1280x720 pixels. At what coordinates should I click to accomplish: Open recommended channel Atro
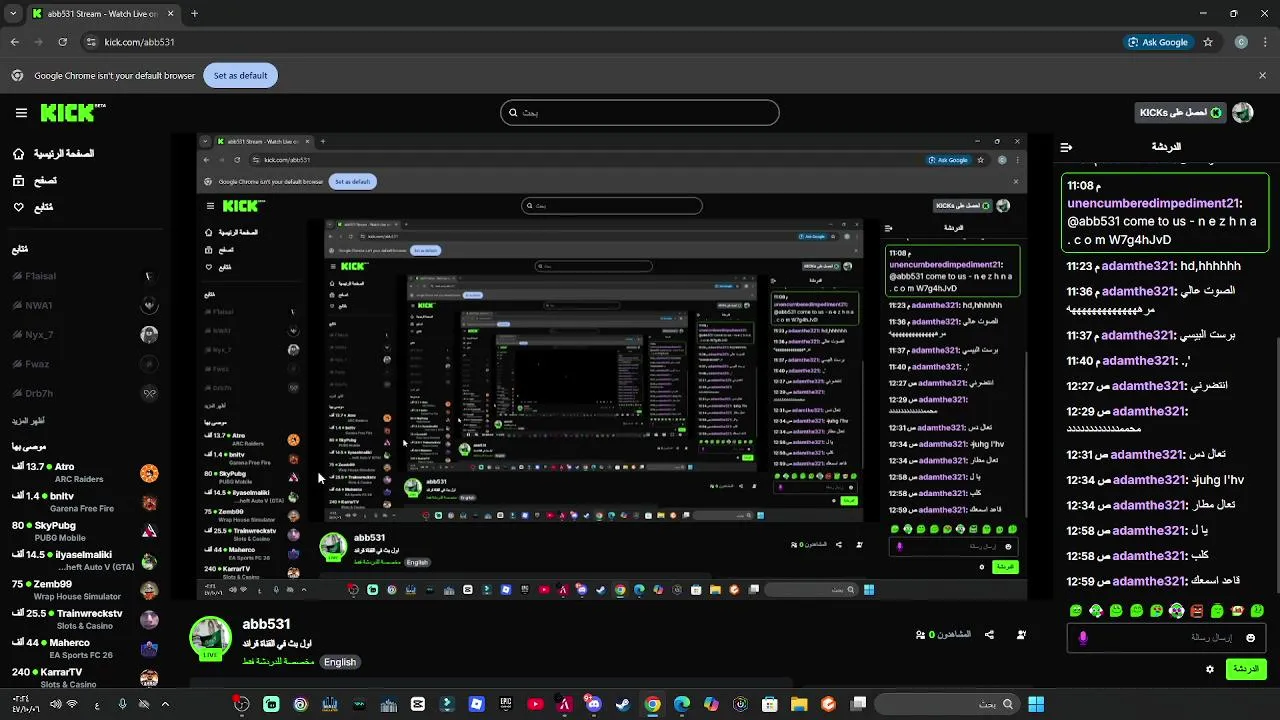pos(85,473)
